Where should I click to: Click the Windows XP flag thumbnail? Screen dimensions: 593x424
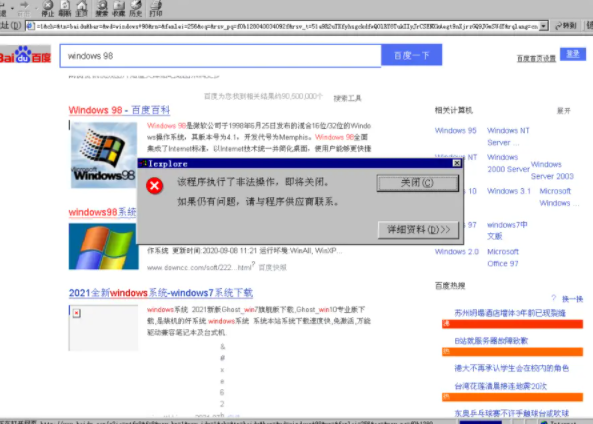coord(104,246)
